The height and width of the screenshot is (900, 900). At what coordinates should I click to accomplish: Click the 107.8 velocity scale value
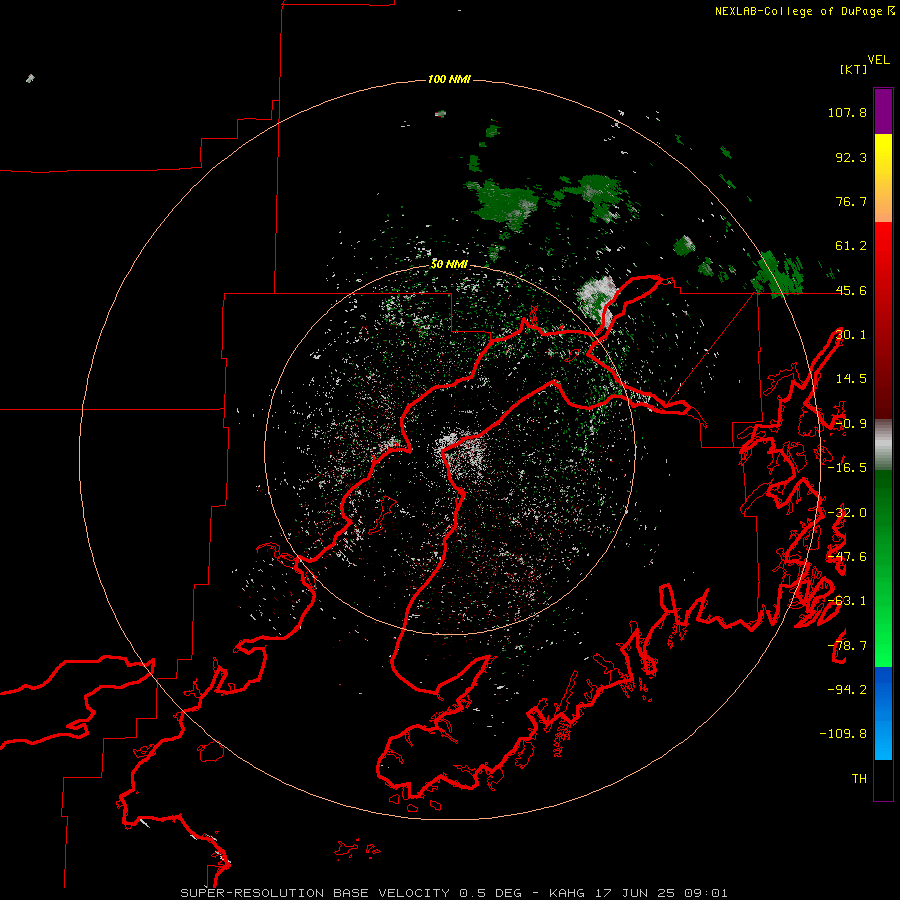tap(847, 112)
